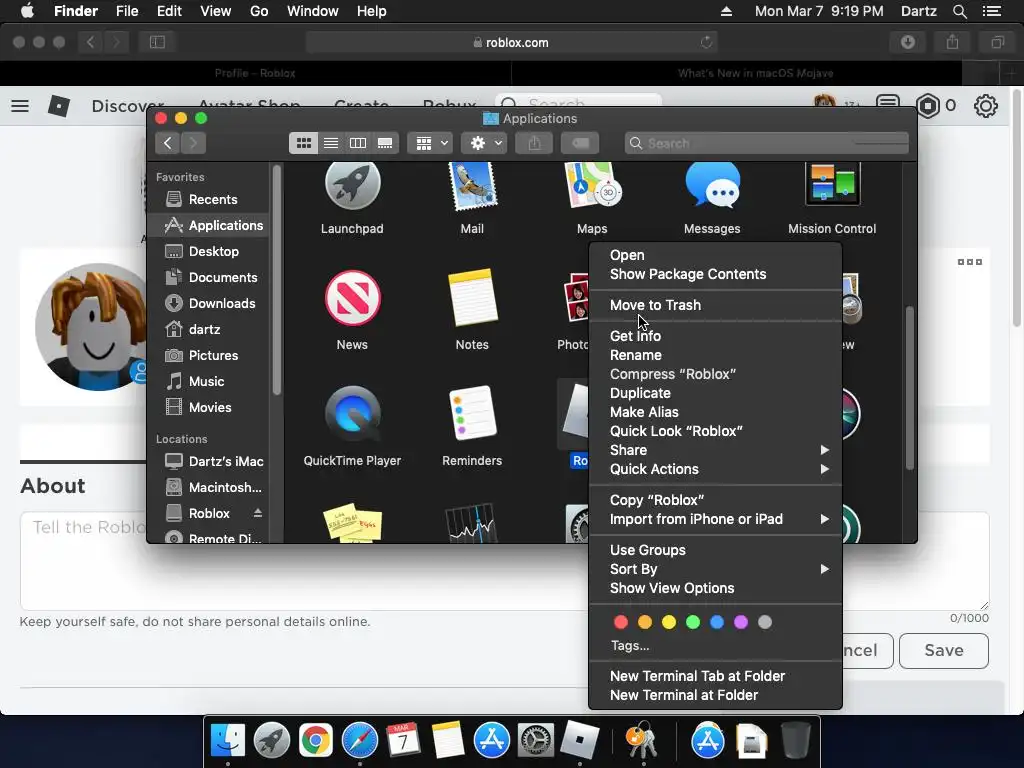Choose Show View Options
Image resolution: width=1024 pixels, height=768 pixels.
[715, 588]
